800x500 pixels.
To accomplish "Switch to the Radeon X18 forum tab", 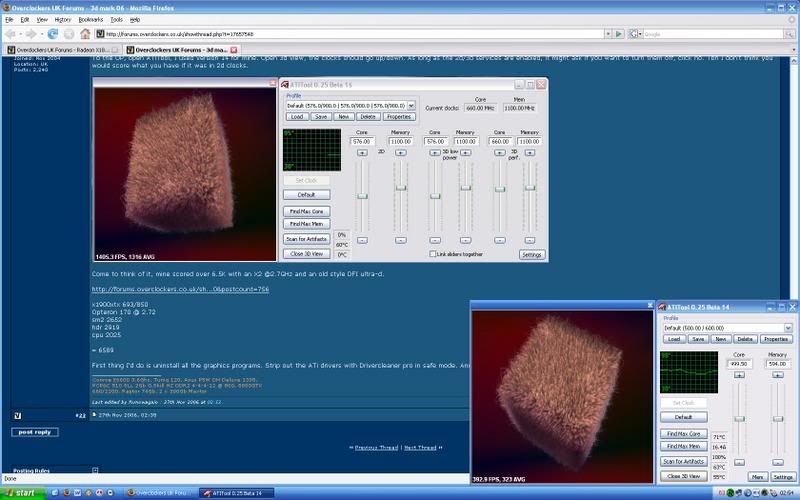I will tap(58, 48).
